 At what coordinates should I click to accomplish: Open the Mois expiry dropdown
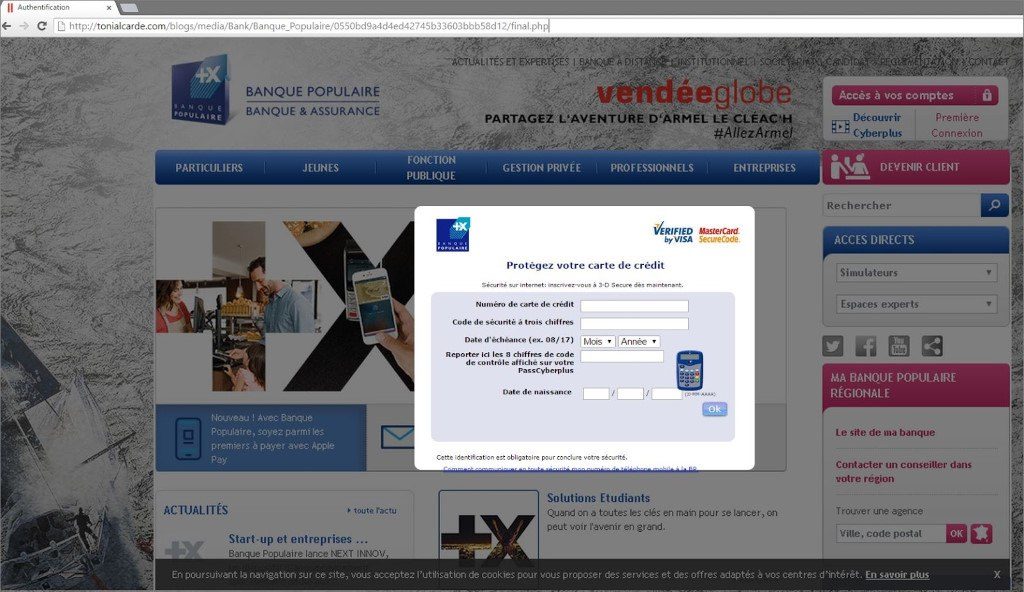[x=598, y=342]
